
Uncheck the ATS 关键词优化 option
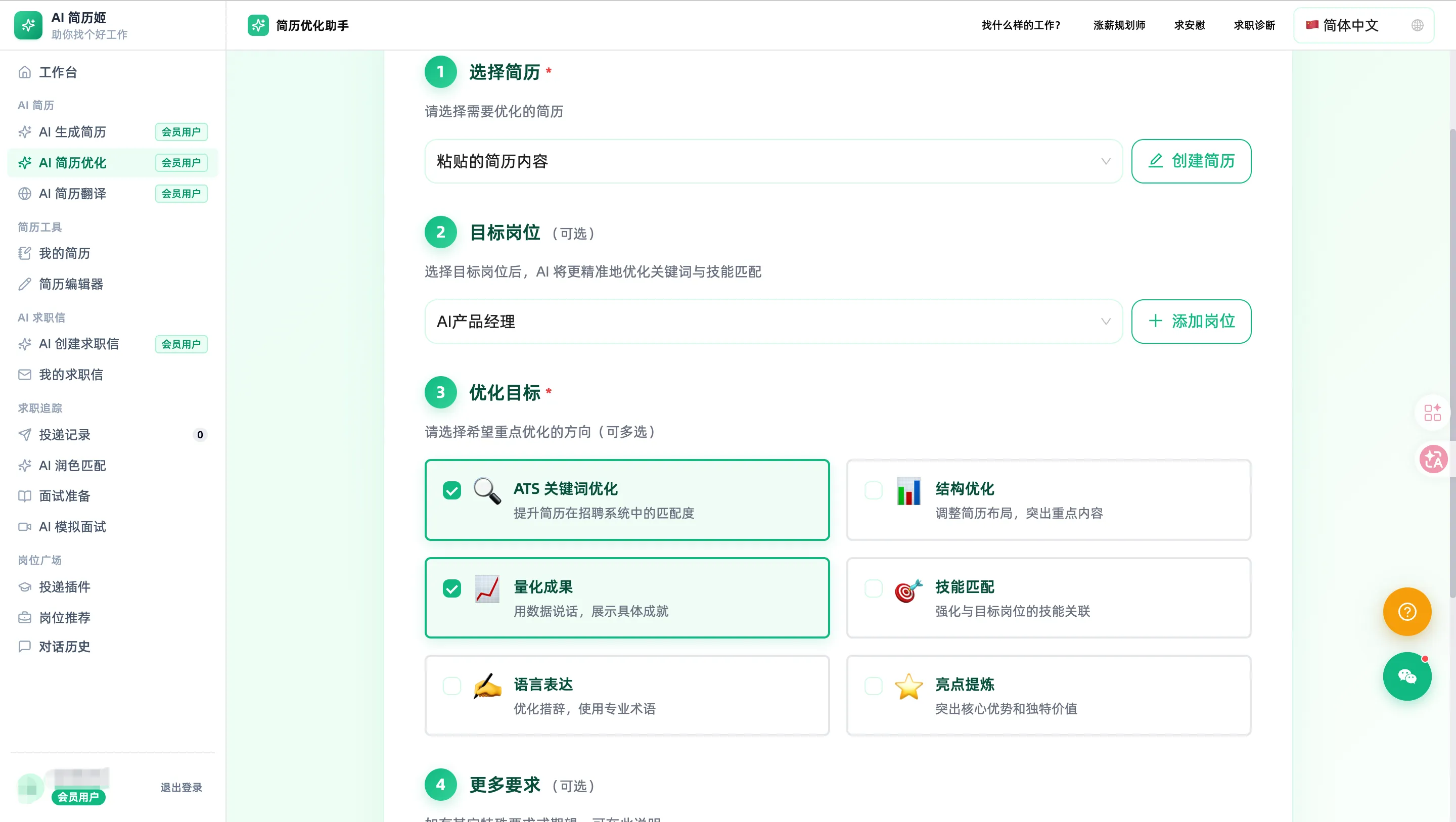tap(451, 491)
